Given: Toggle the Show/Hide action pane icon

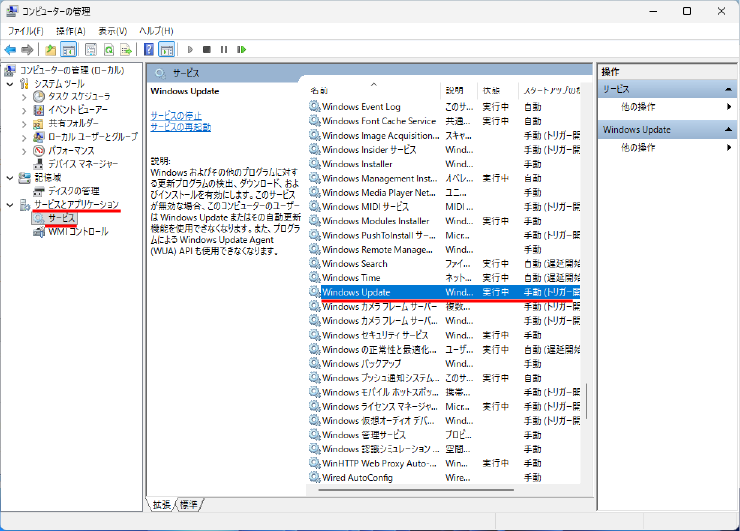Looking at the screenshot, I should (x=167, y=50).
